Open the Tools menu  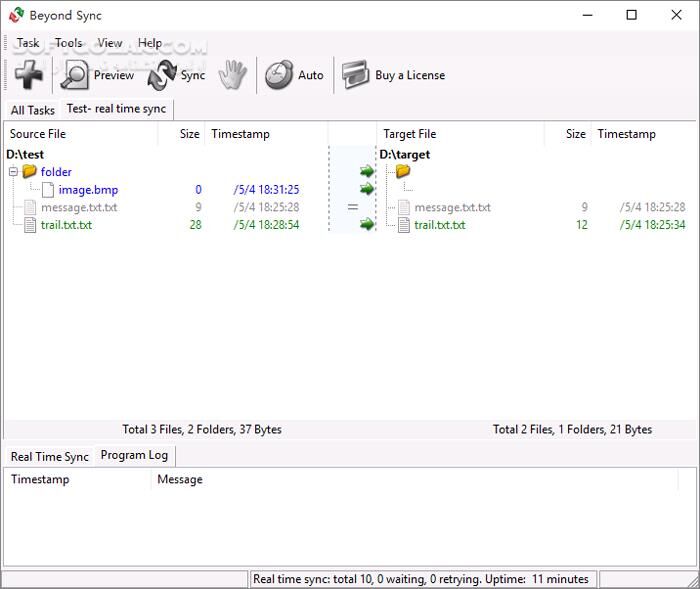[68, 43]
